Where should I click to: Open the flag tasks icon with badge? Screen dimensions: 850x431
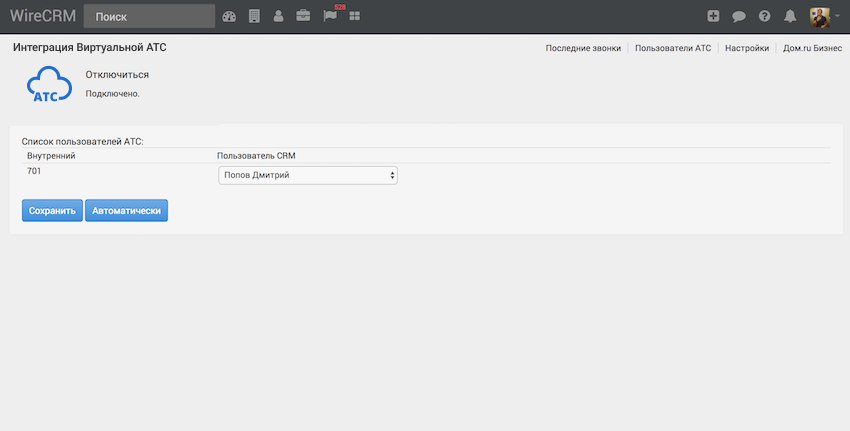[x=330, y=16]
